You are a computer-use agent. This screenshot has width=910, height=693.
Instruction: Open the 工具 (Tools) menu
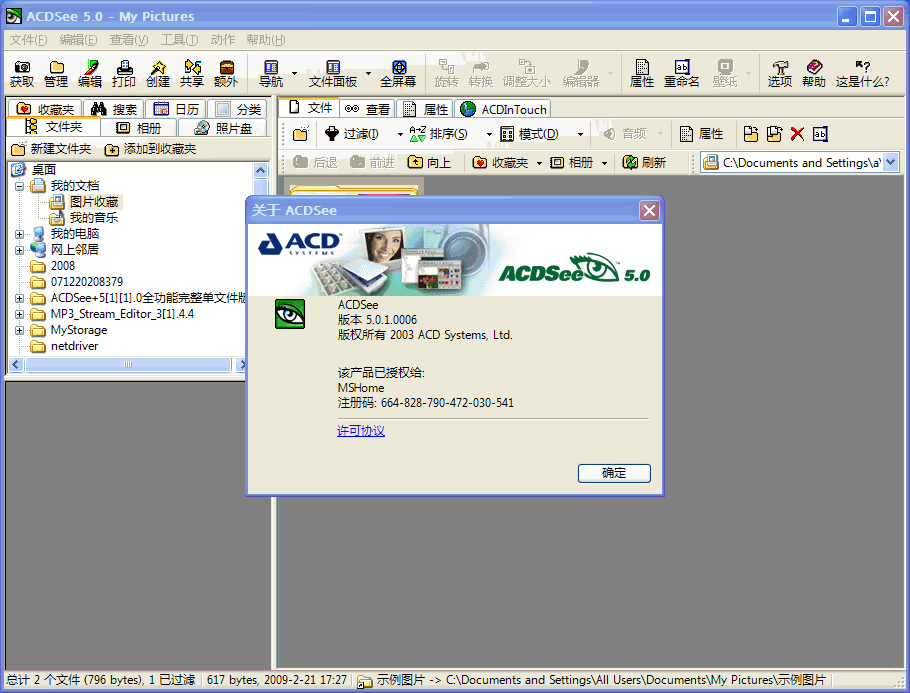pos(179,39)
